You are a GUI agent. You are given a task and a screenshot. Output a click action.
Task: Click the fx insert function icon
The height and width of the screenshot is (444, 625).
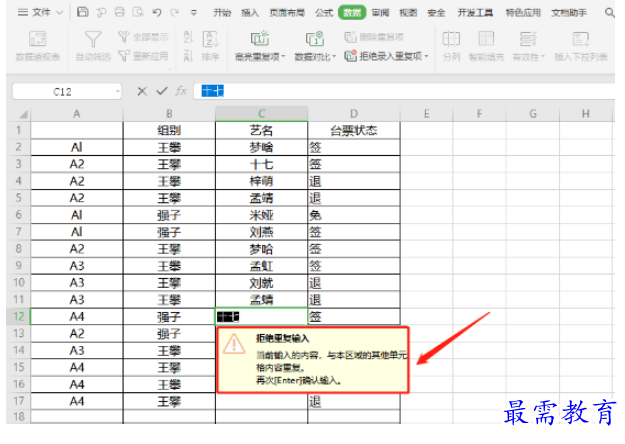point(181,91)
